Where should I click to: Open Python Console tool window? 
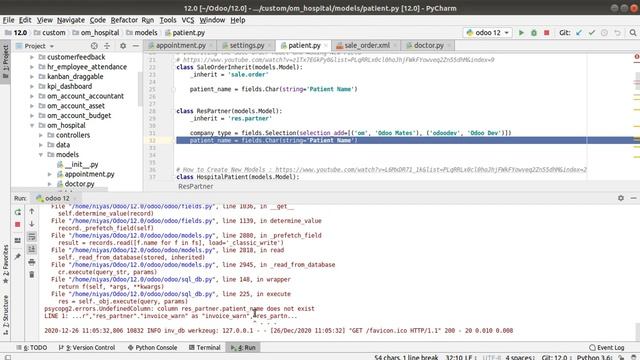pyautogui.click(x=153, y=348)
